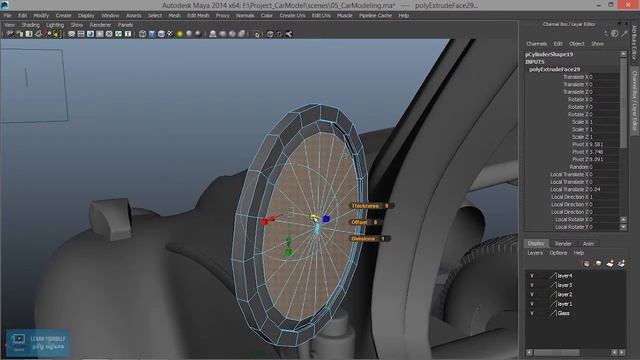The image size is (640, 360).
Task: Move selected layer down icon
Action: tap(598, 264)
